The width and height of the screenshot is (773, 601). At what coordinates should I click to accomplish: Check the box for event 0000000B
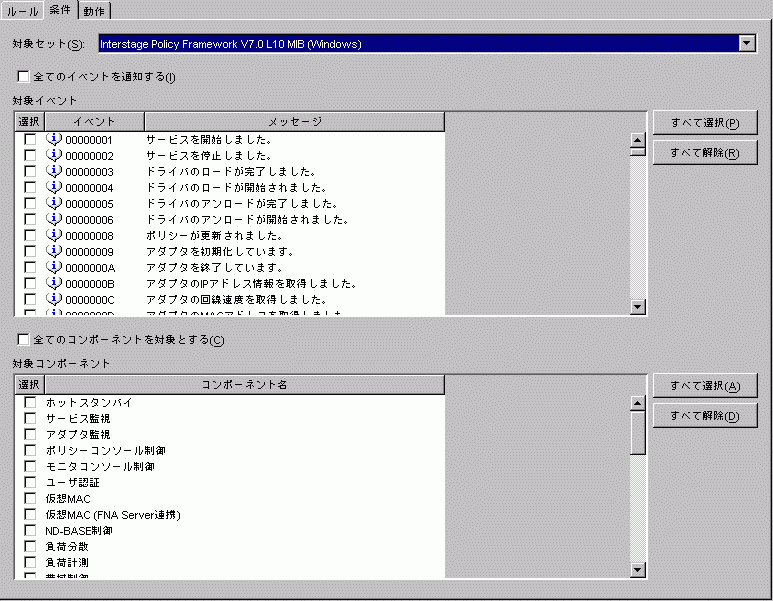[30, 283]
